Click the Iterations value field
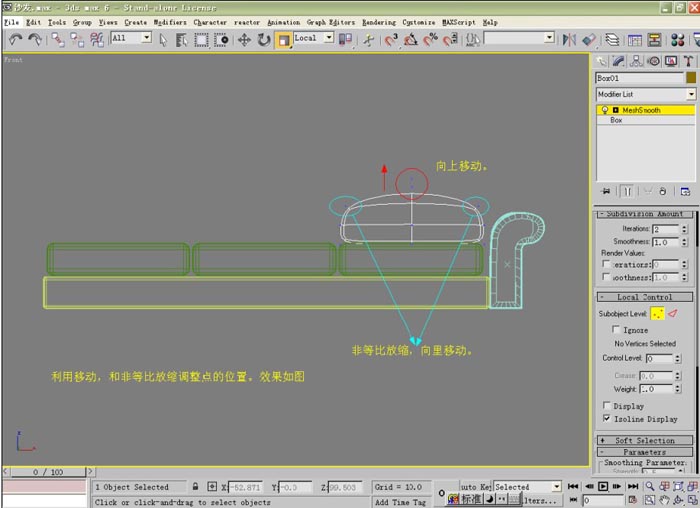 [x=664, y=229]
